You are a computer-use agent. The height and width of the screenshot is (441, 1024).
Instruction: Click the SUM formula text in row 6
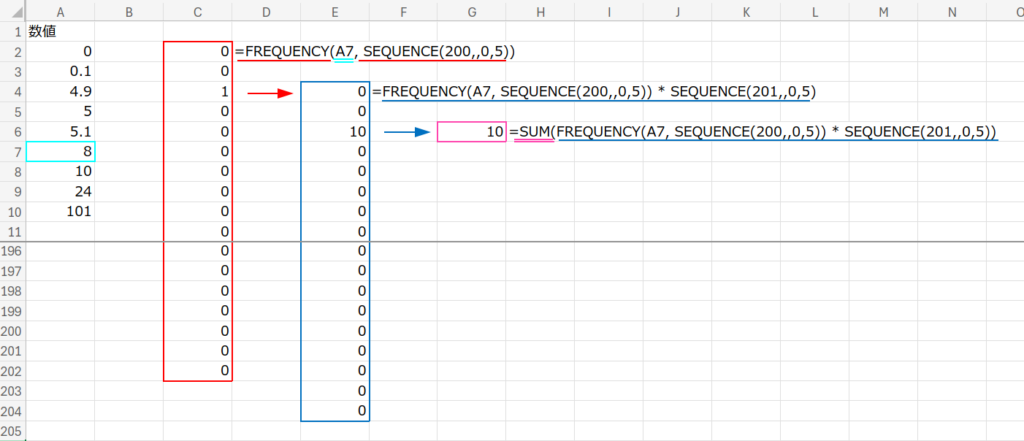click(753, 132)
